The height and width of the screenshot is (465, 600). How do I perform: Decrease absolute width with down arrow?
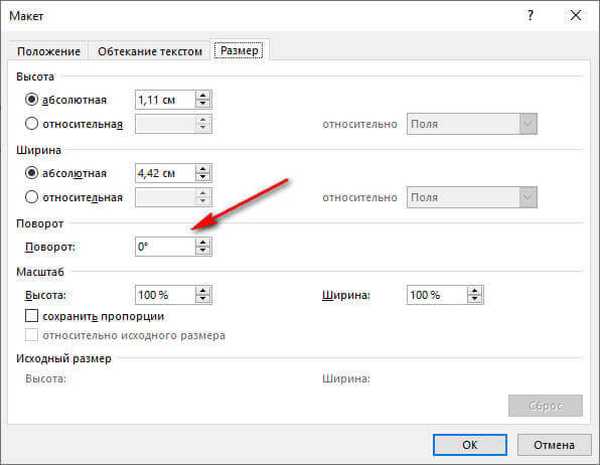(203, 177)
